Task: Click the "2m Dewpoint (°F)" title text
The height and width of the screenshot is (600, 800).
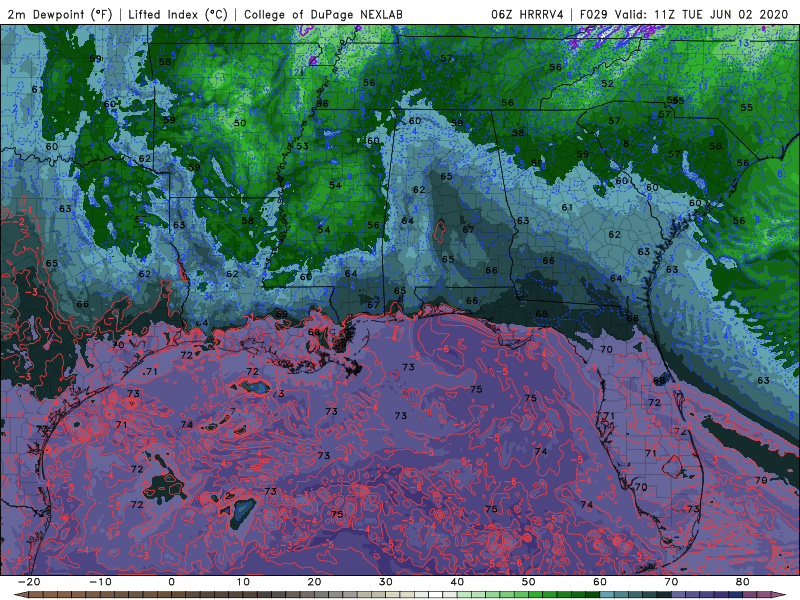Action: 60,15
